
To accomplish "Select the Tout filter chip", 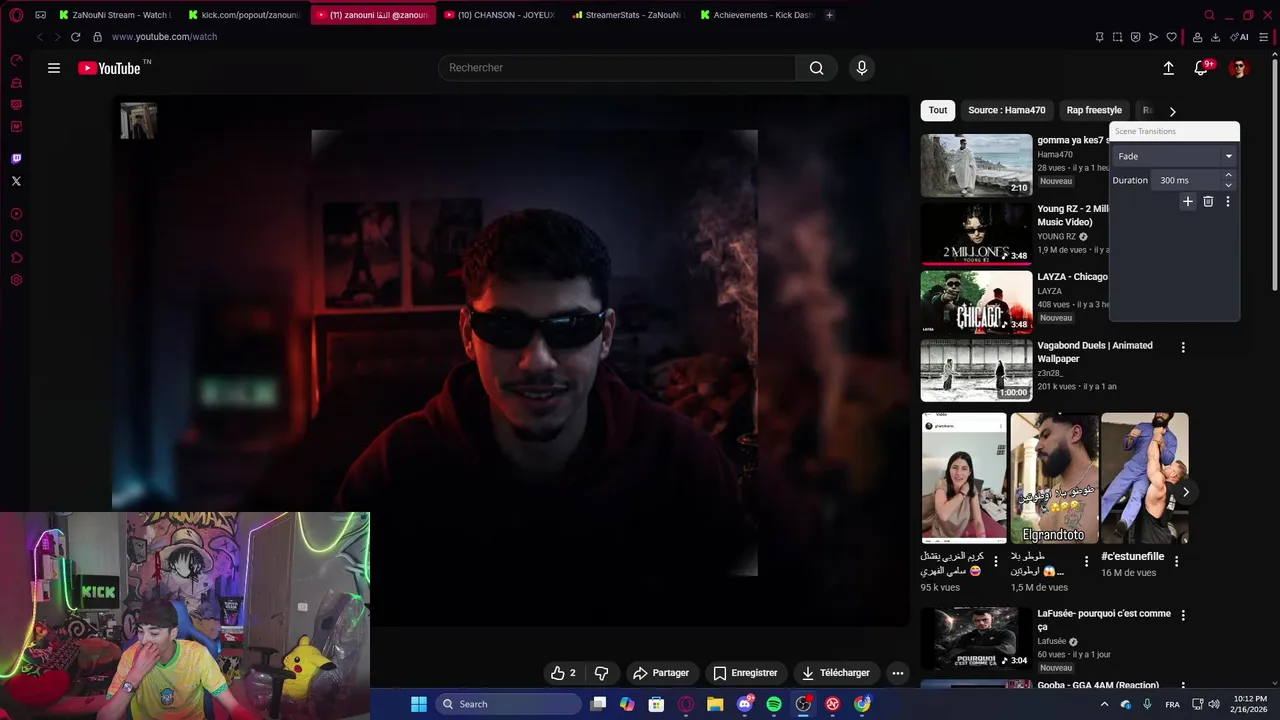I will [938, 110].
